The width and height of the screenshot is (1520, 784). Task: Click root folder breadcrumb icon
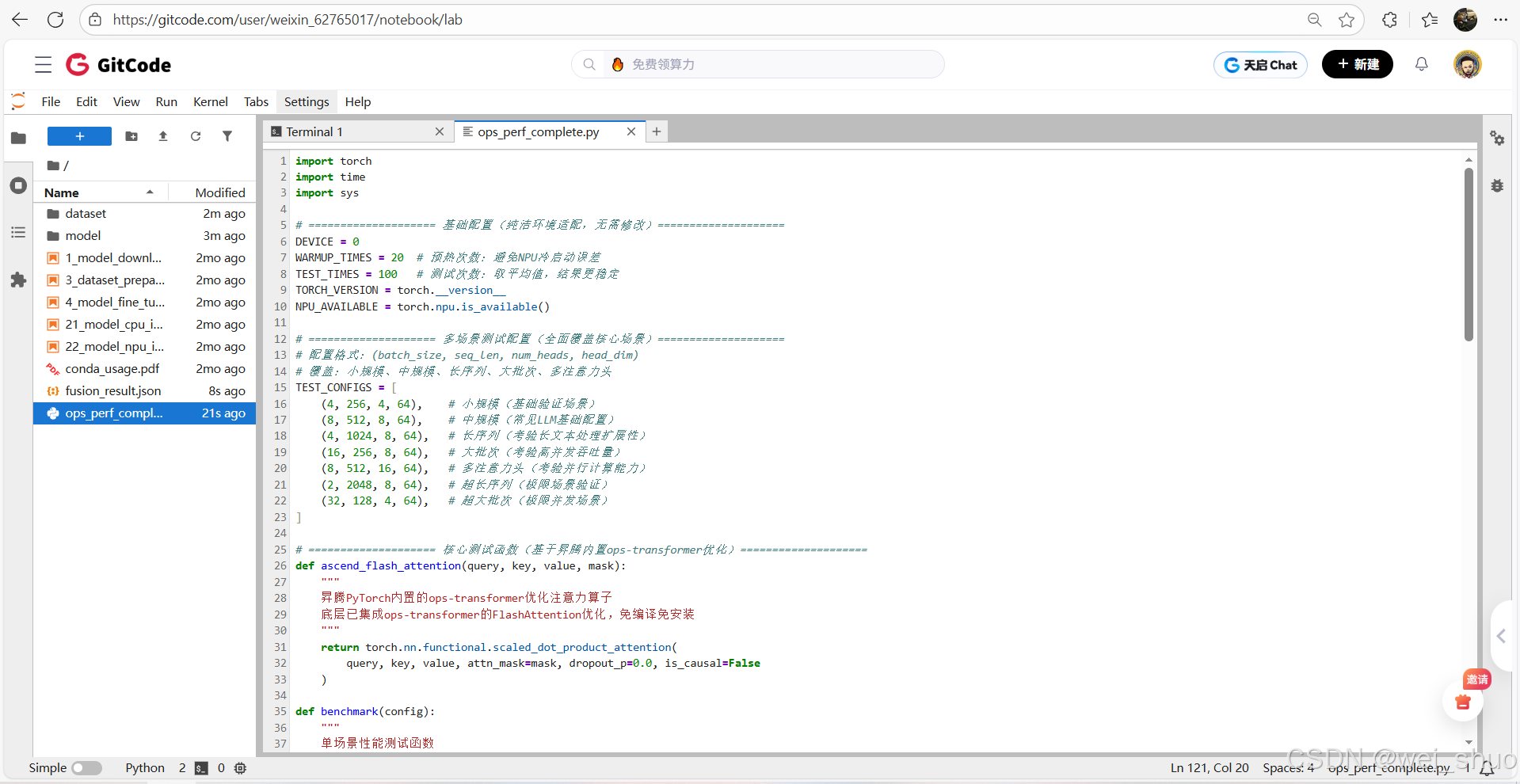[x=54, y=166]
